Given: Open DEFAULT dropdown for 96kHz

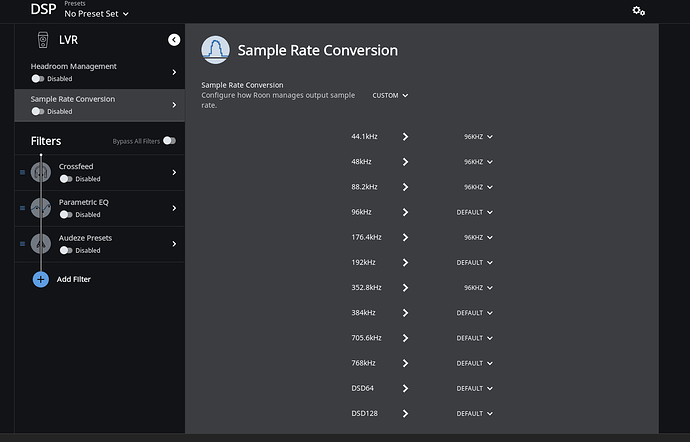Looking at the screenshot, I should (474, 212).
